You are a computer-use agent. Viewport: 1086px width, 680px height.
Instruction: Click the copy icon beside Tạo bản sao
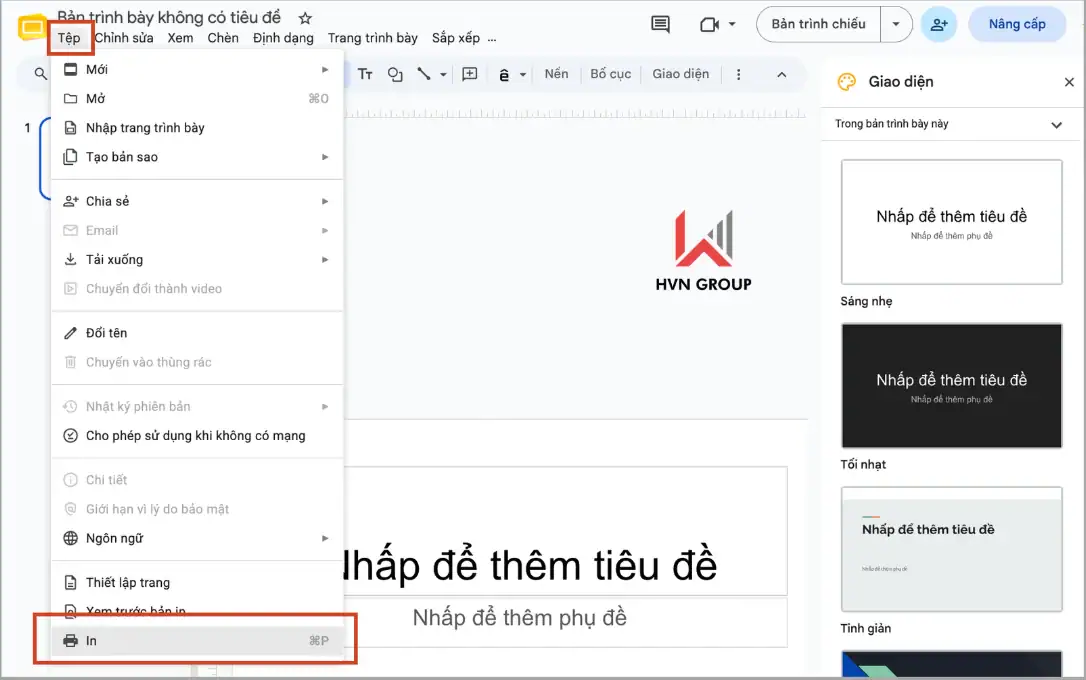pos(71,157)
